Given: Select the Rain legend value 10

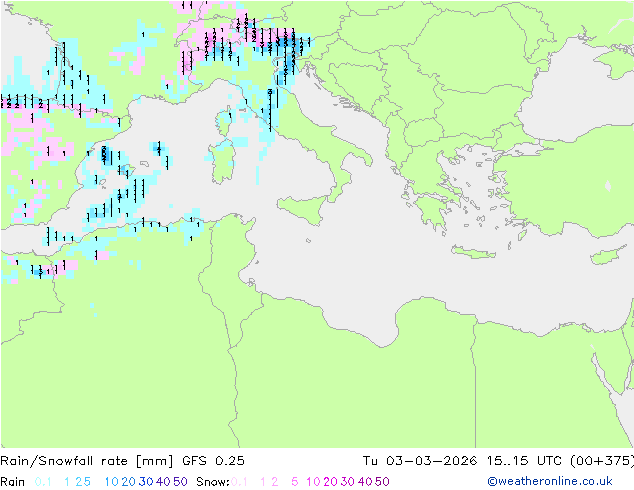Looking at the screenshot, I should point(112,482).
